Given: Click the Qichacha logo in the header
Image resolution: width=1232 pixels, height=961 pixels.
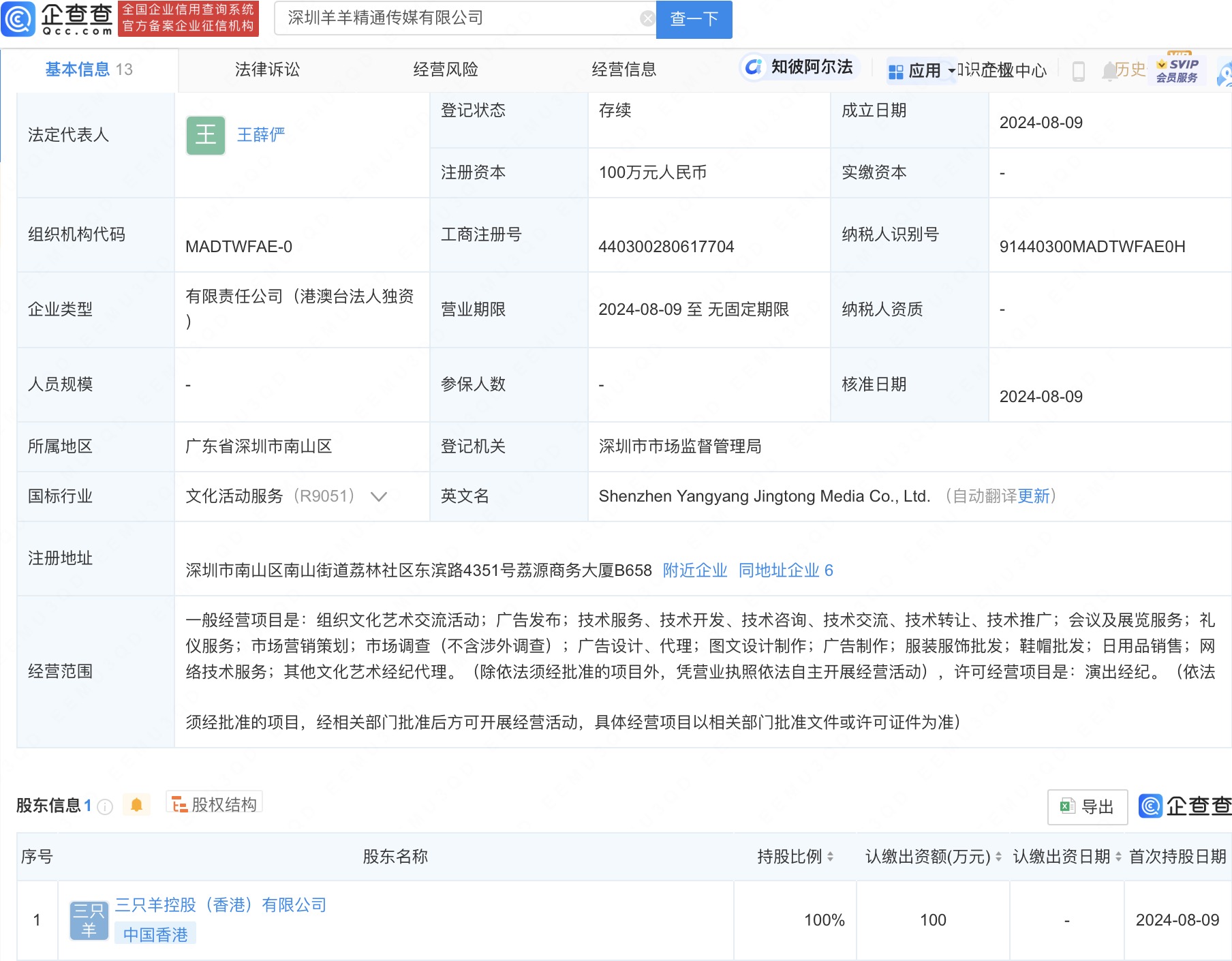Looking at the screenshot, I should pyautogui.click(x=57, y=18).
